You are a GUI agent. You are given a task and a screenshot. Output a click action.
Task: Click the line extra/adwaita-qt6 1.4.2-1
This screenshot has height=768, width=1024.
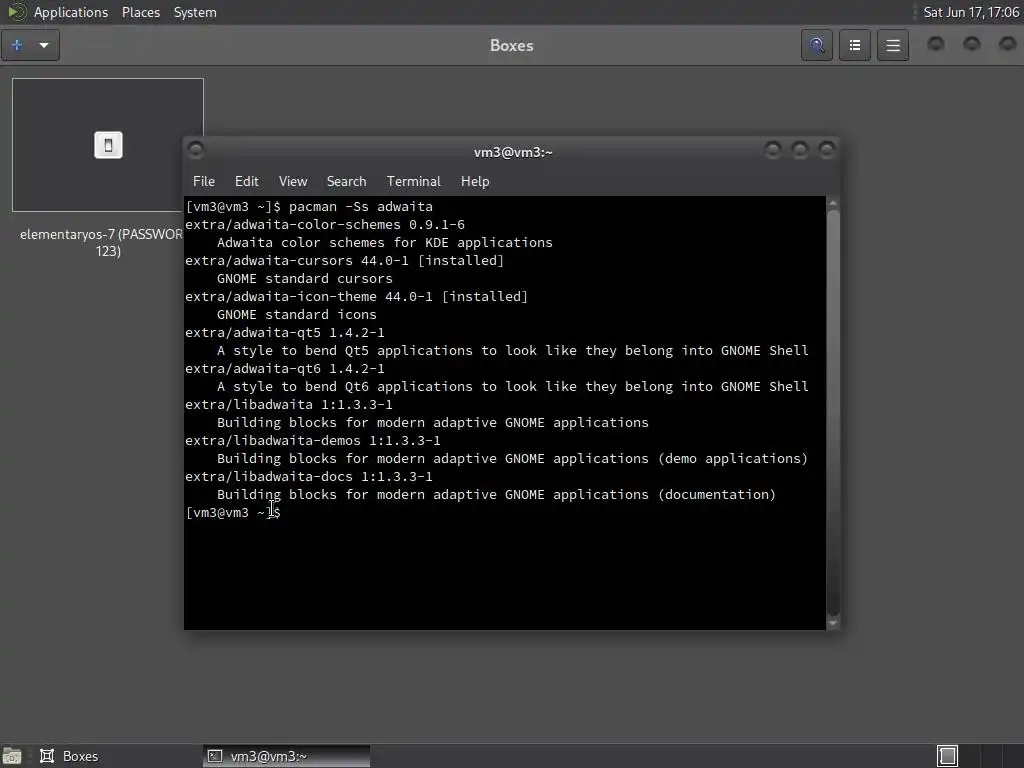click(285, 368)
